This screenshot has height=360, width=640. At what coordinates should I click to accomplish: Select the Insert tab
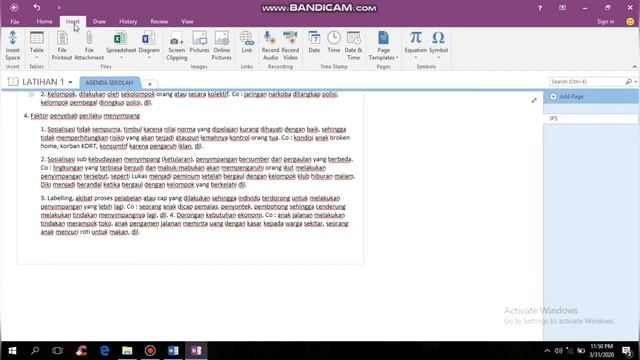(73, 22)
